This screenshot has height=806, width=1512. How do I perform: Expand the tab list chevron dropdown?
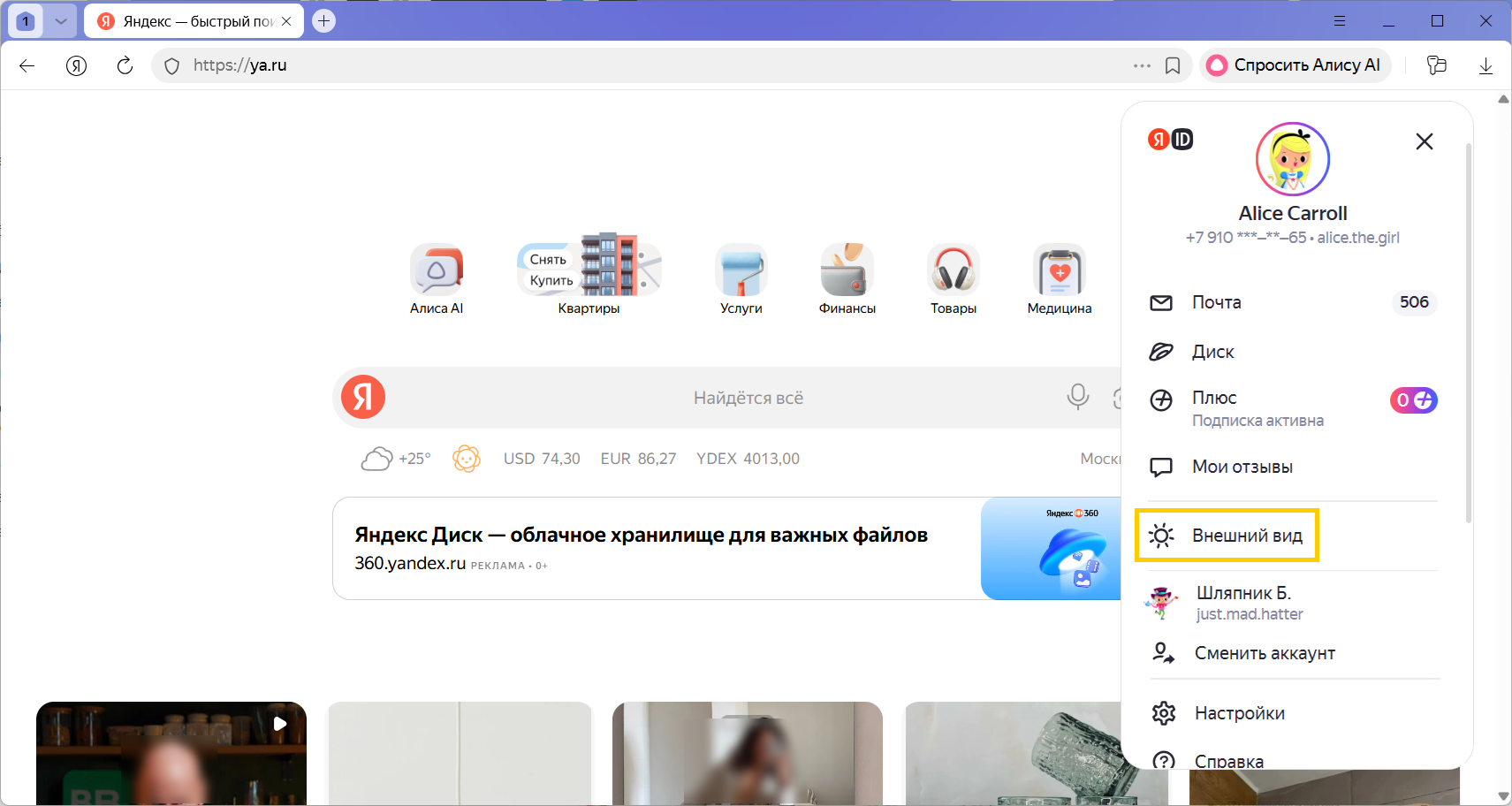[x=61, y=21]
